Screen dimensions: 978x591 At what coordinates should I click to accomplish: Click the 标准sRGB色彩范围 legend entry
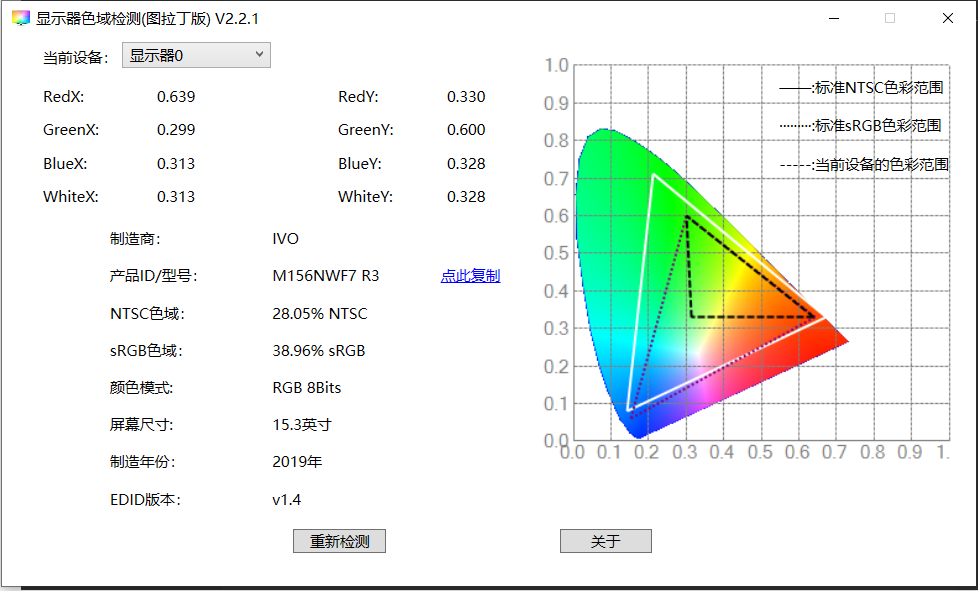tap(860, 125)
